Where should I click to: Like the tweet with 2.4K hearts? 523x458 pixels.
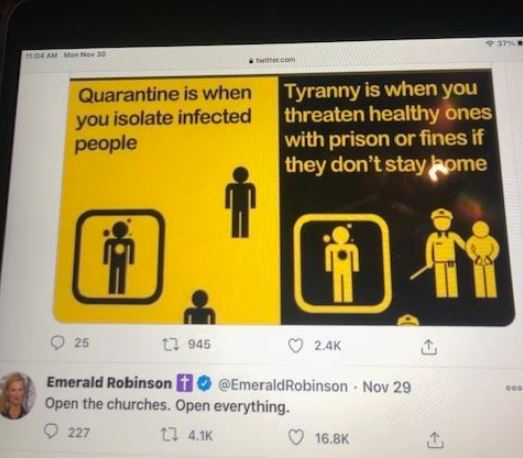pos(296,346)
